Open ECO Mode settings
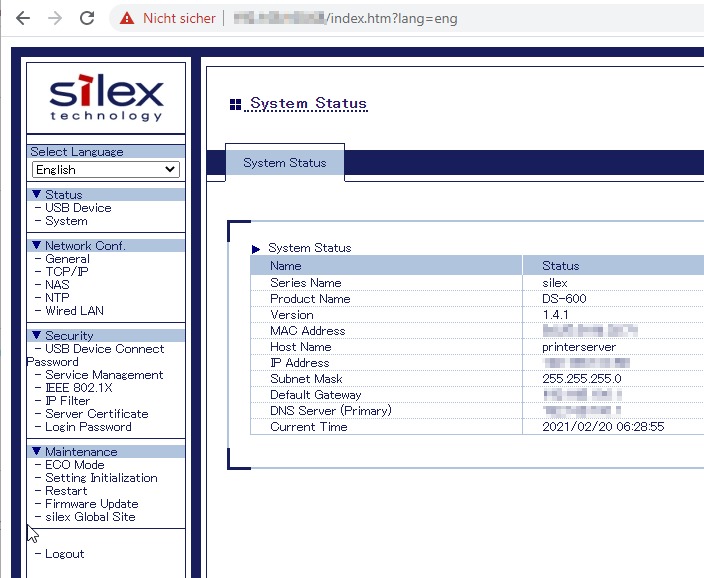Viewport: 704px width, 578px height. pyautogui.click(x=75, y=465)
